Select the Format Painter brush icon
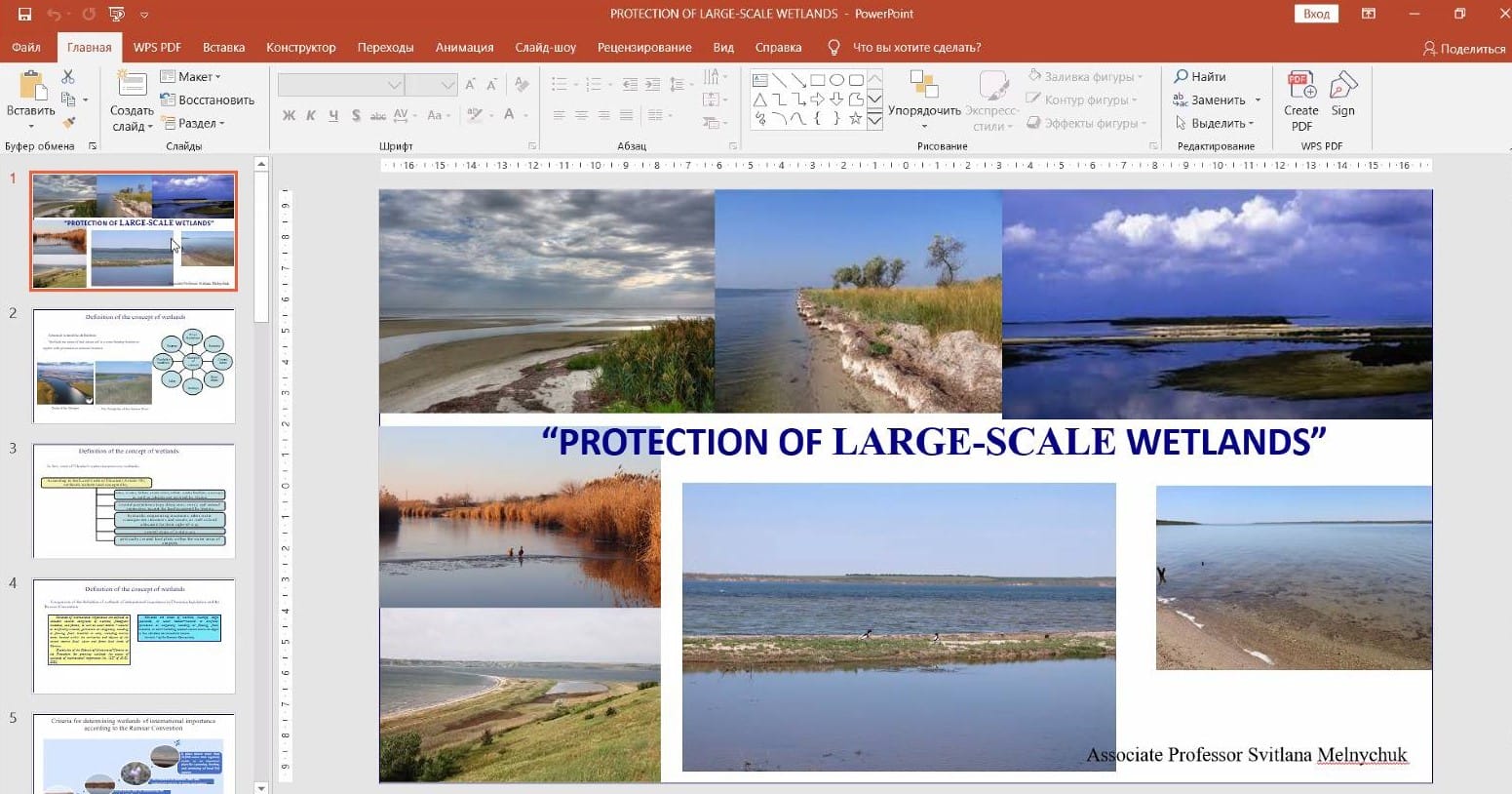 click(68, 123)
